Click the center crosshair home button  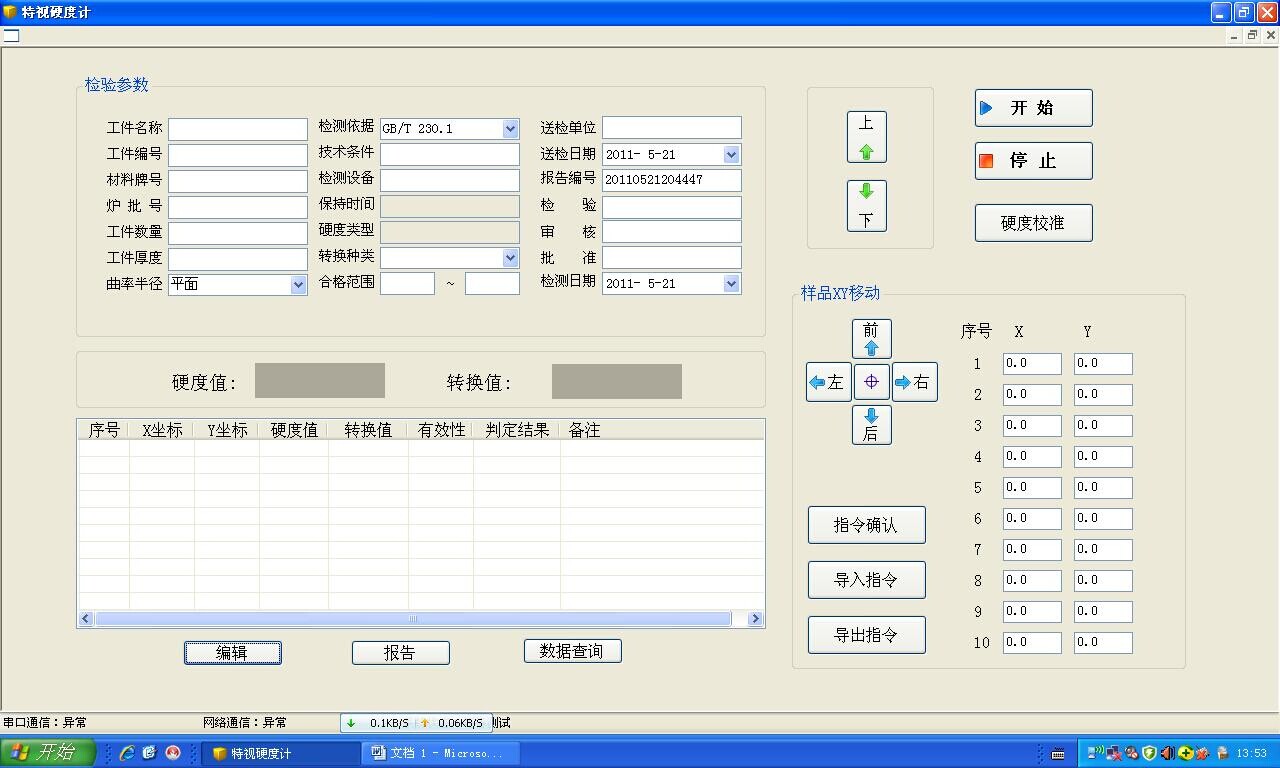coord(871,382)
